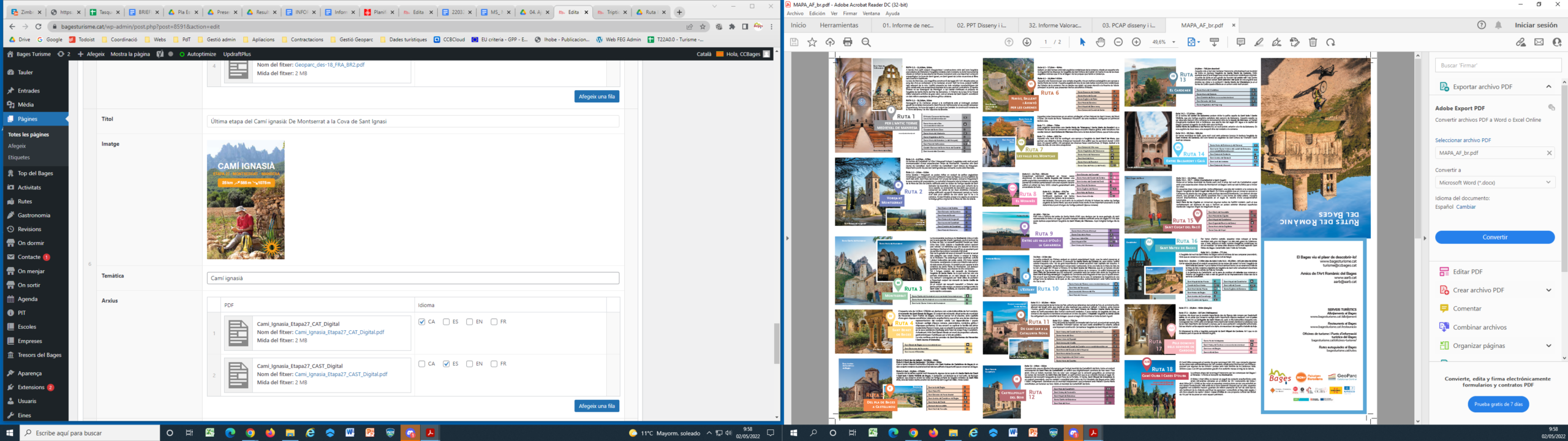Open the Cami_Ignasia_Etapa27_CAT_Digital.pdf link
The image size is (1568, 441).
(339, 332)
